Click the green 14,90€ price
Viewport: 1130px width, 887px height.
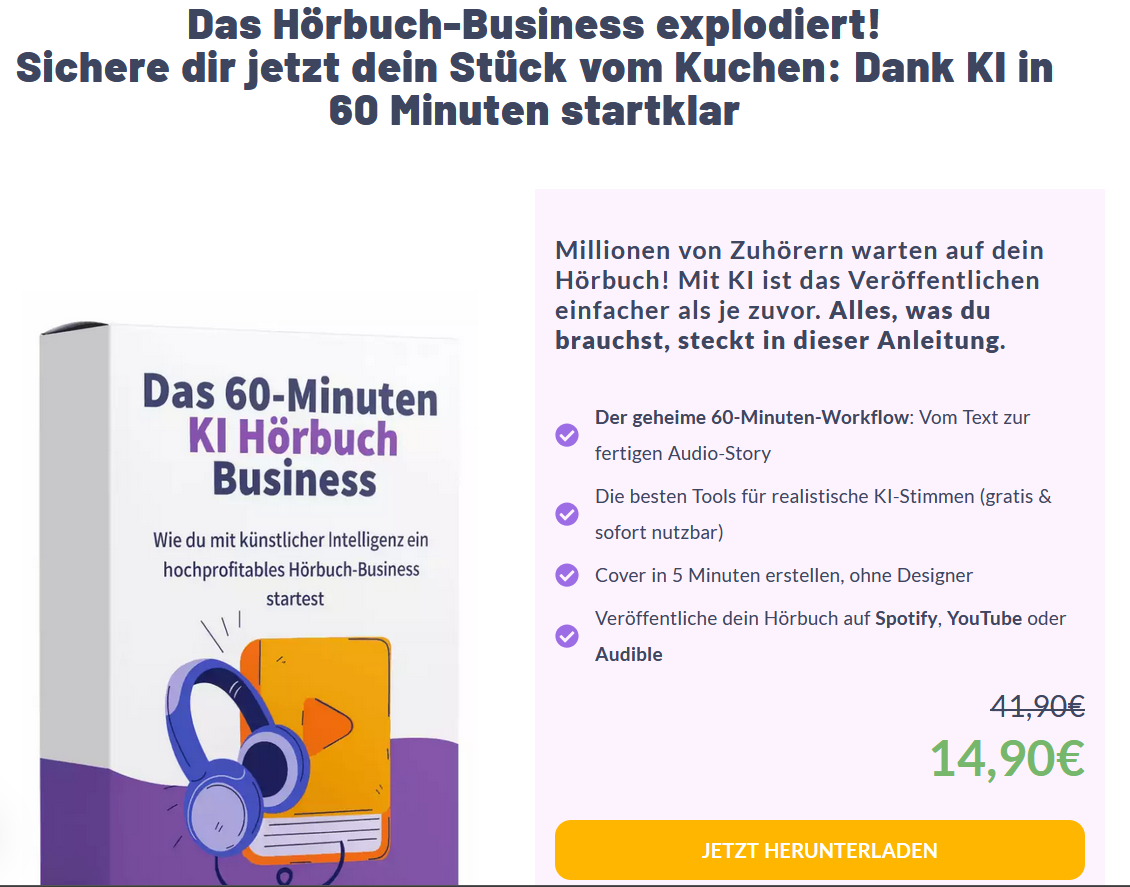tap(1007, 759)
